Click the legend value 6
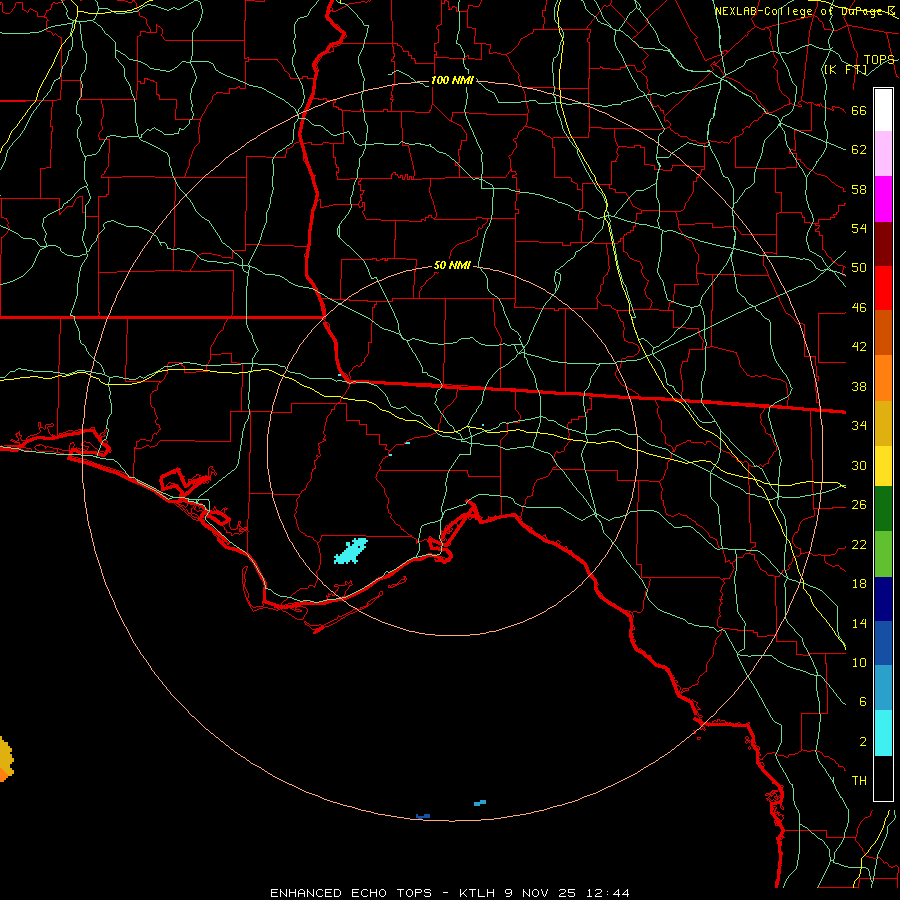900x900 pixels. tap(862, 701)
